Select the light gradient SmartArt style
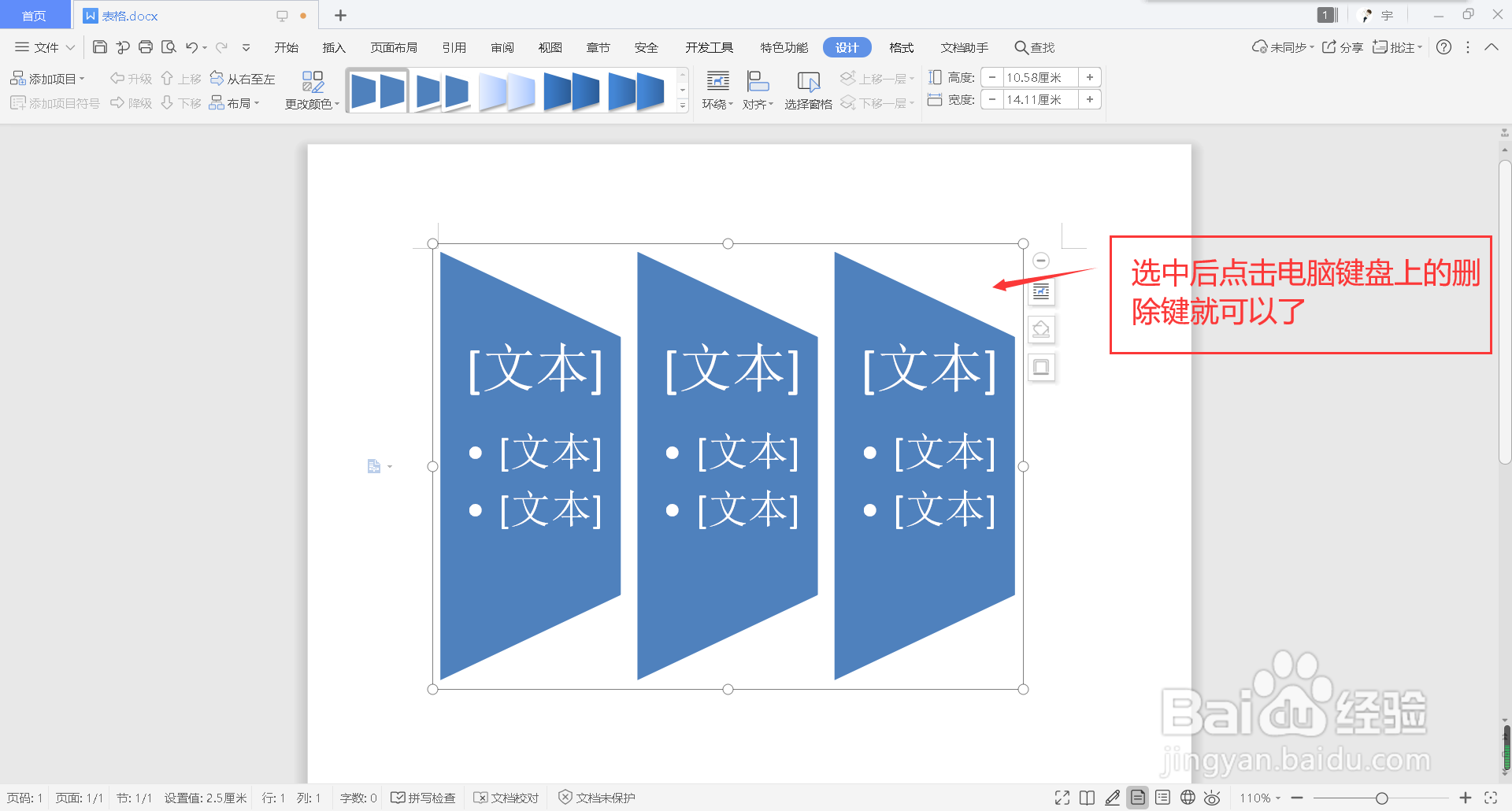This screenshot has height=811, width=1512. [507, 91]
